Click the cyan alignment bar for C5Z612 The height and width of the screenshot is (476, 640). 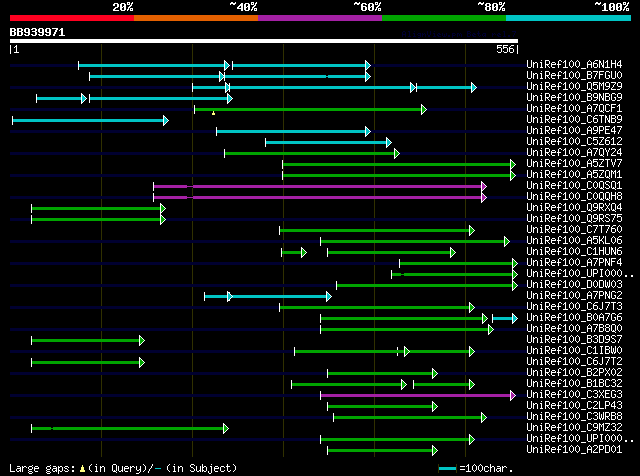click(x=329, y=142)
